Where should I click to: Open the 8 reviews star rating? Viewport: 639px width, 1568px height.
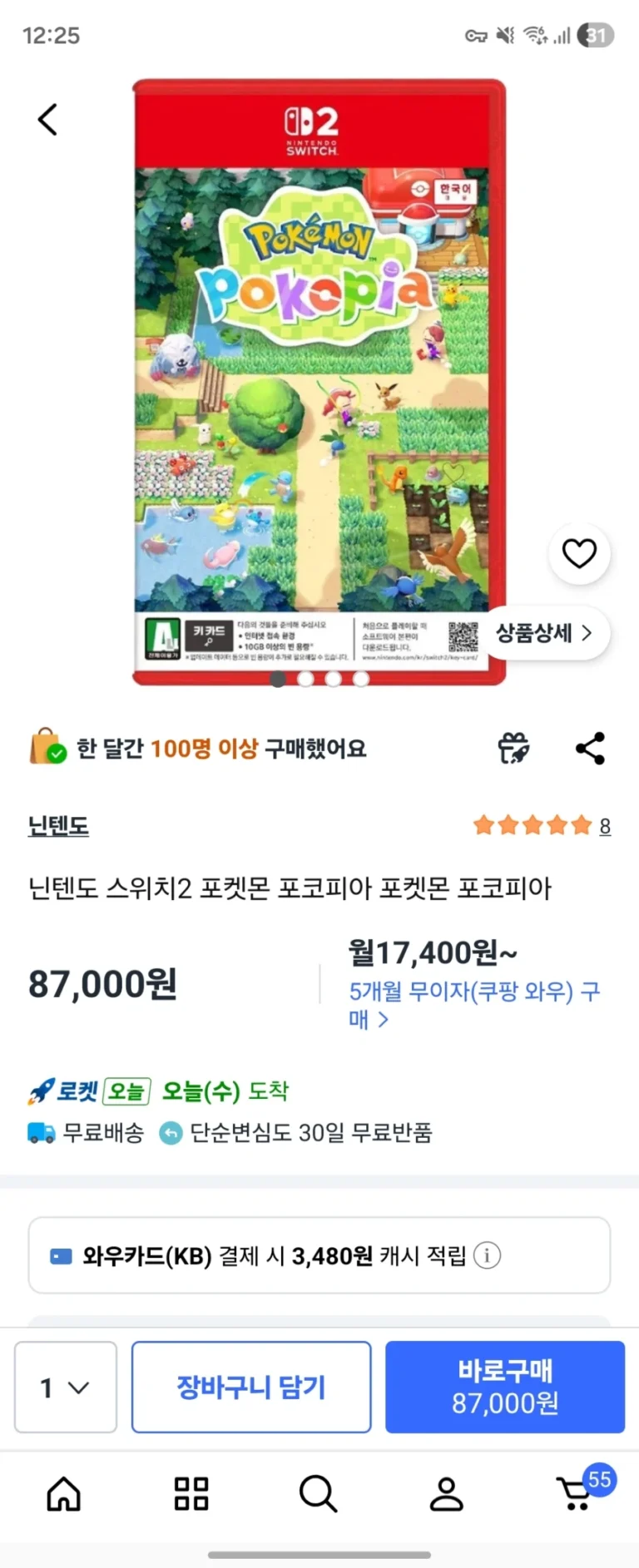[x=542, y=826]
